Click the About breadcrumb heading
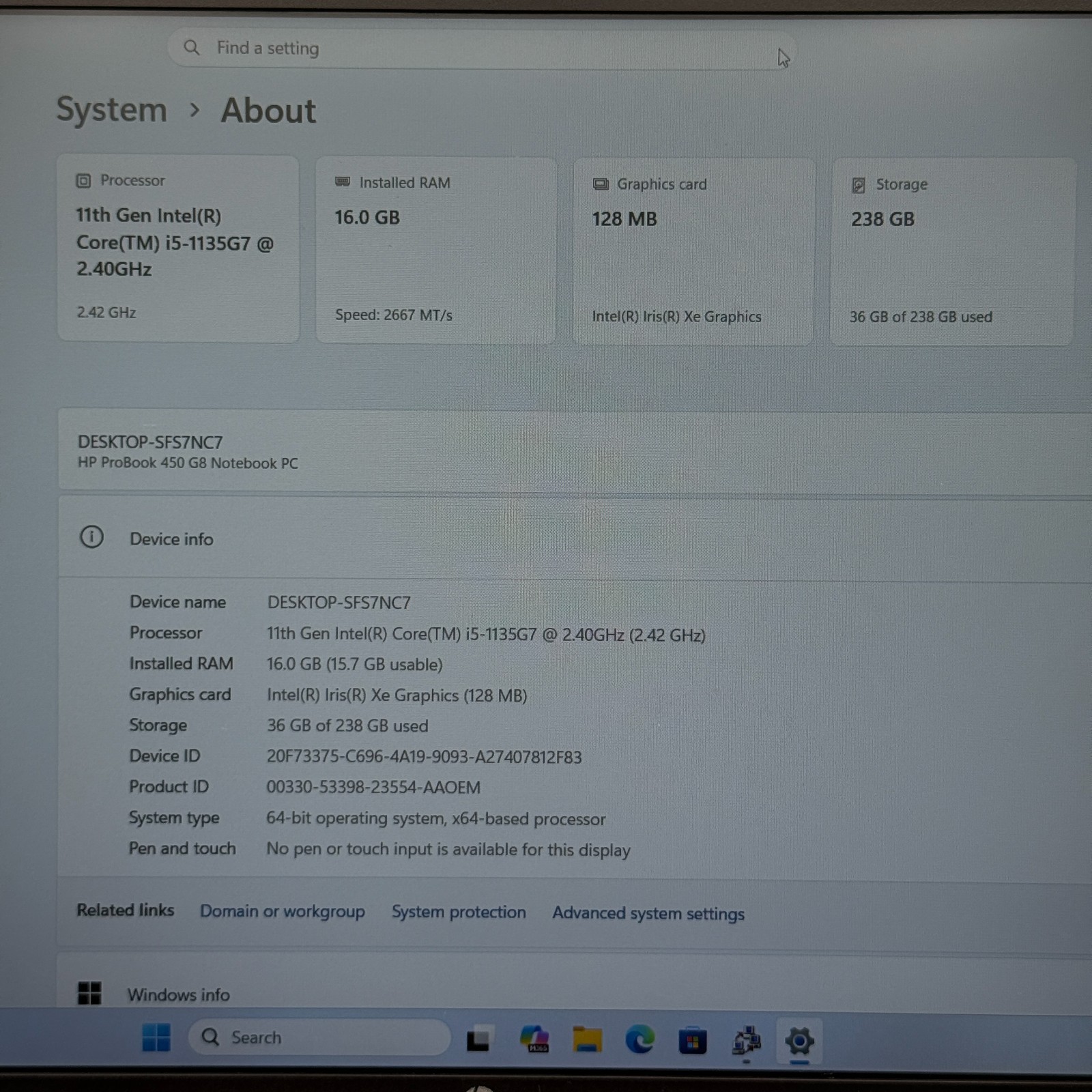 [x=268, y=111]
